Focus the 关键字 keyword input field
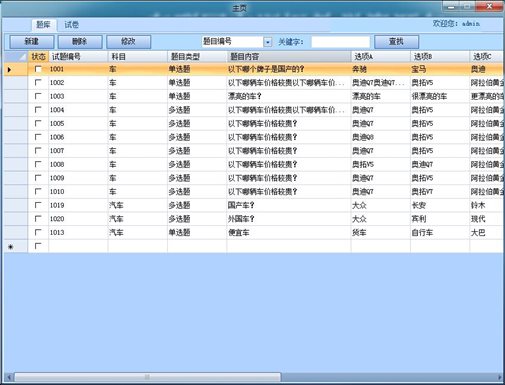 [340, 42]
